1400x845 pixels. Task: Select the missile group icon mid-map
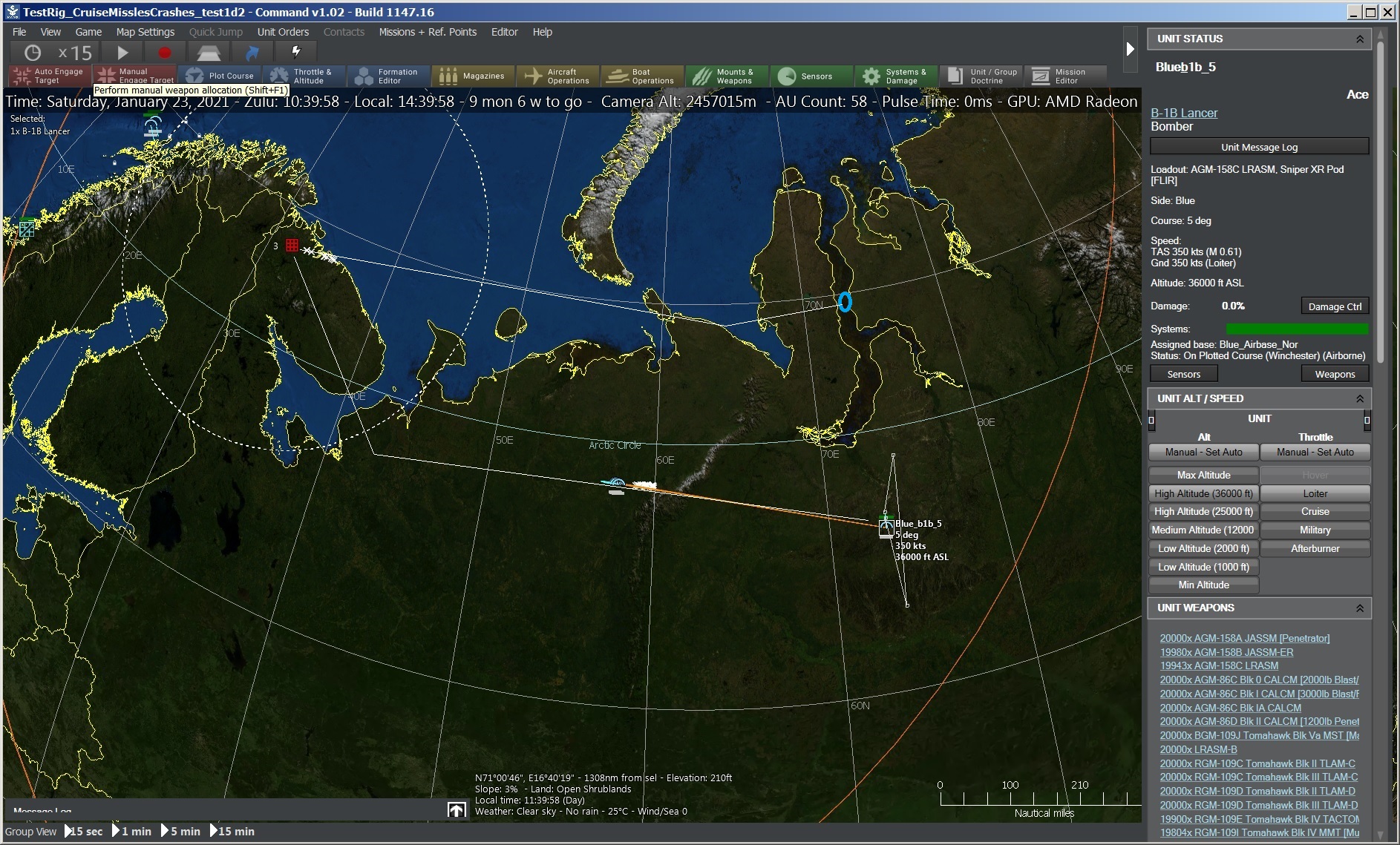click(x=615, y=485)
